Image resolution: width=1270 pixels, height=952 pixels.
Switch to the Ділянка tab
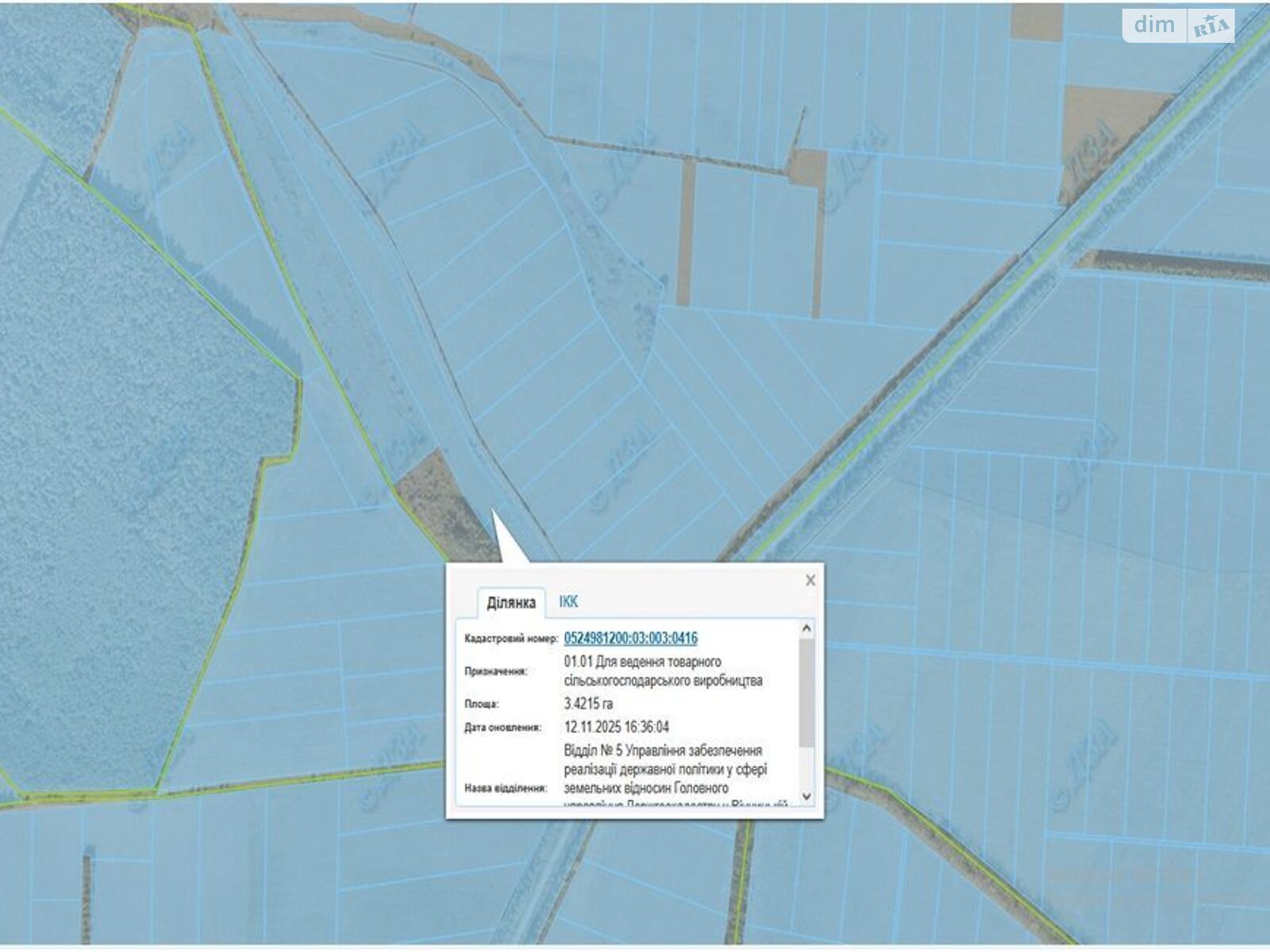(510, 603)
